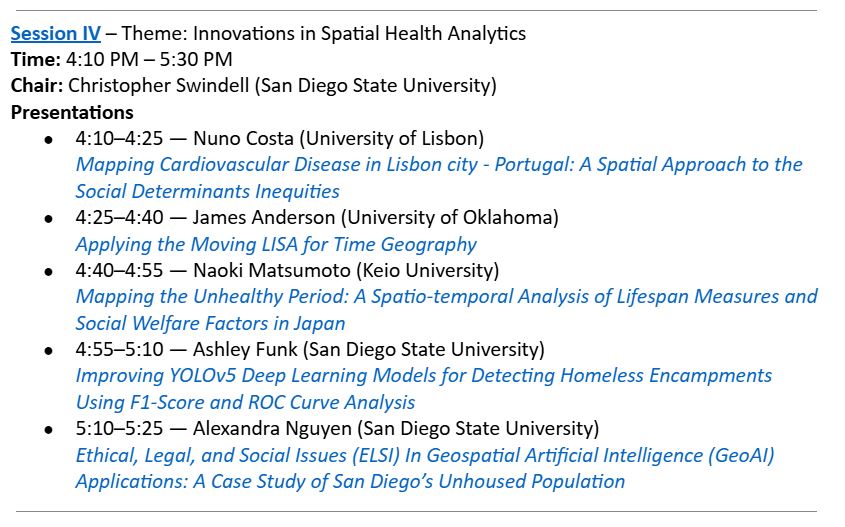
Task: Click the Alexandra Nguyen speaker entry
Action: [337, 429]
